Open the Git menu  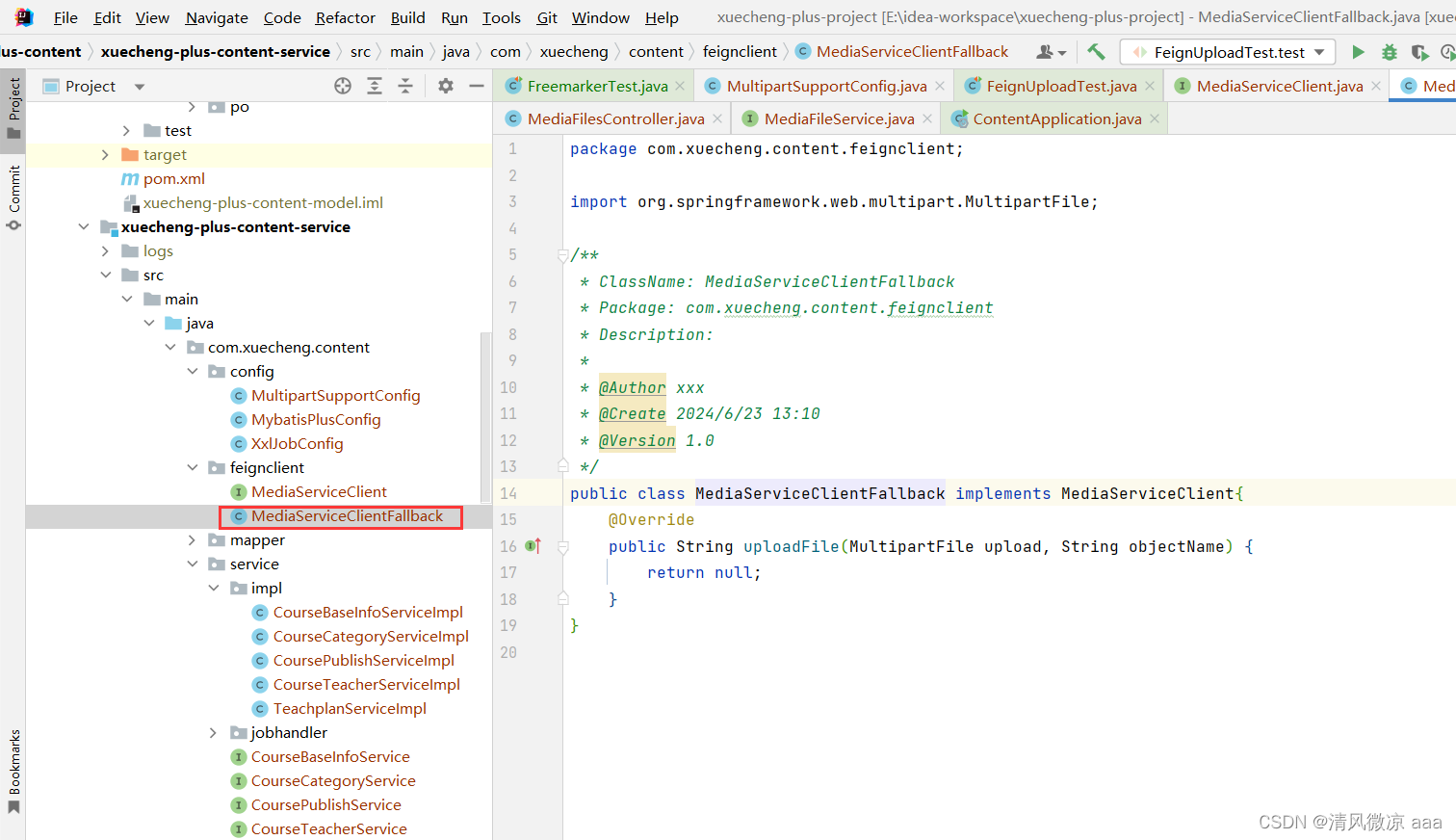coord(547,17)
